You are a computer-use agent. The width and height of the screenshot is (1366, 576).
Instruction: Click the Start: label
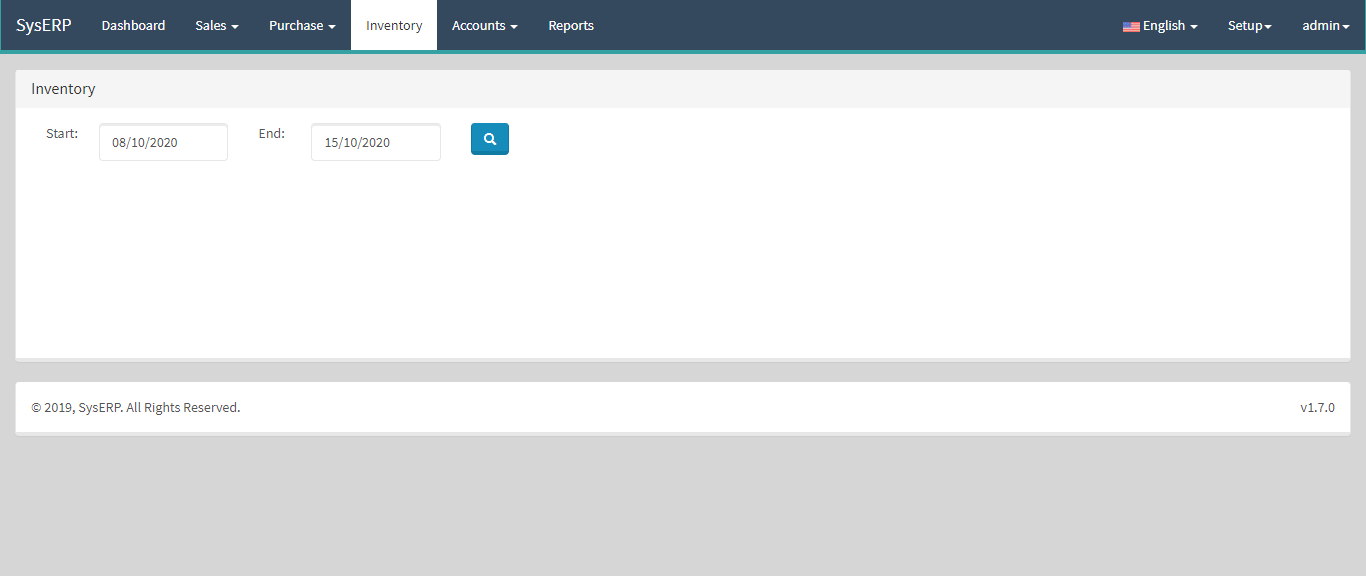pyautogui.click(x=62, y=133)
